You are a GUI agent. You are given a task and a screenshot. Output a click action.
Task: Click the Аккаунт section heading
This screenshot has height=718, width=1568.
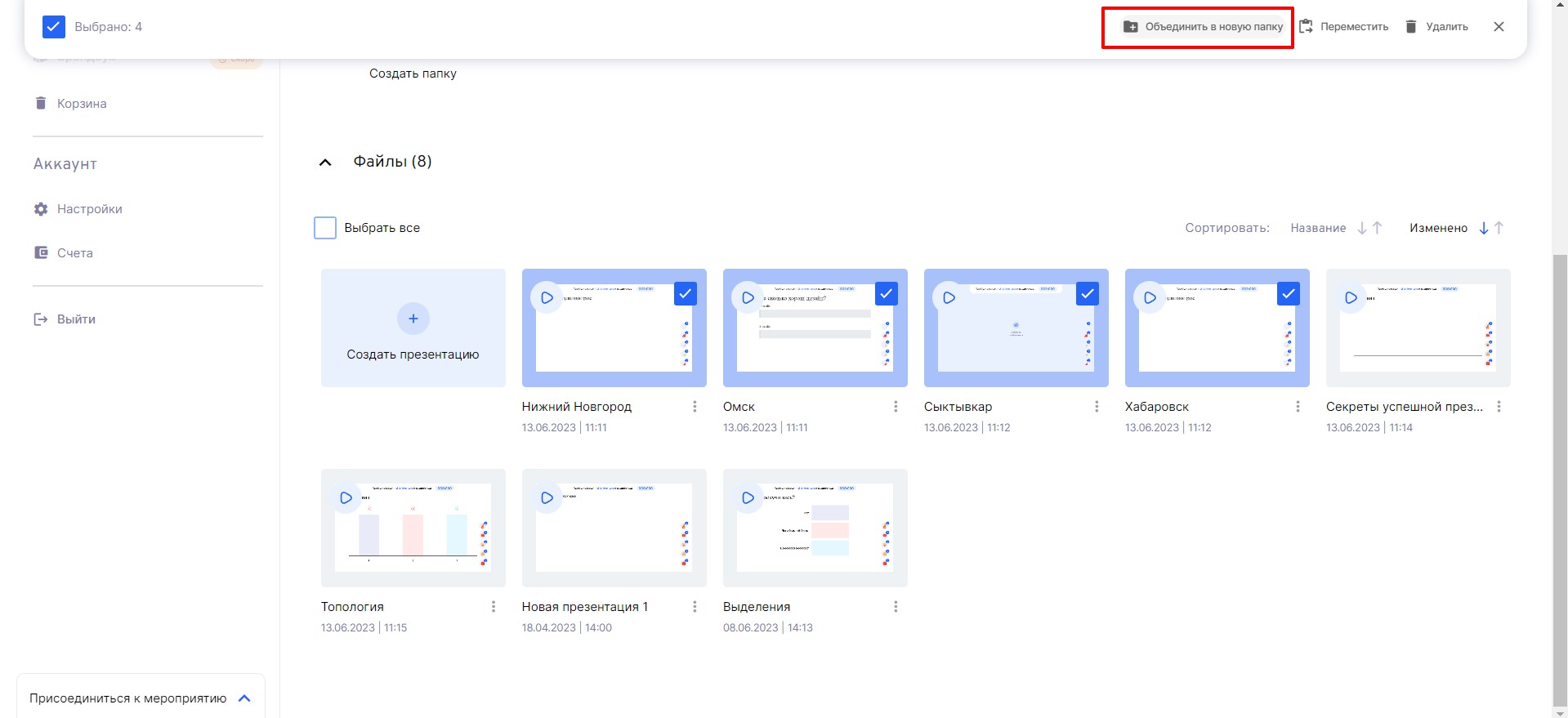tap(65, 164)
